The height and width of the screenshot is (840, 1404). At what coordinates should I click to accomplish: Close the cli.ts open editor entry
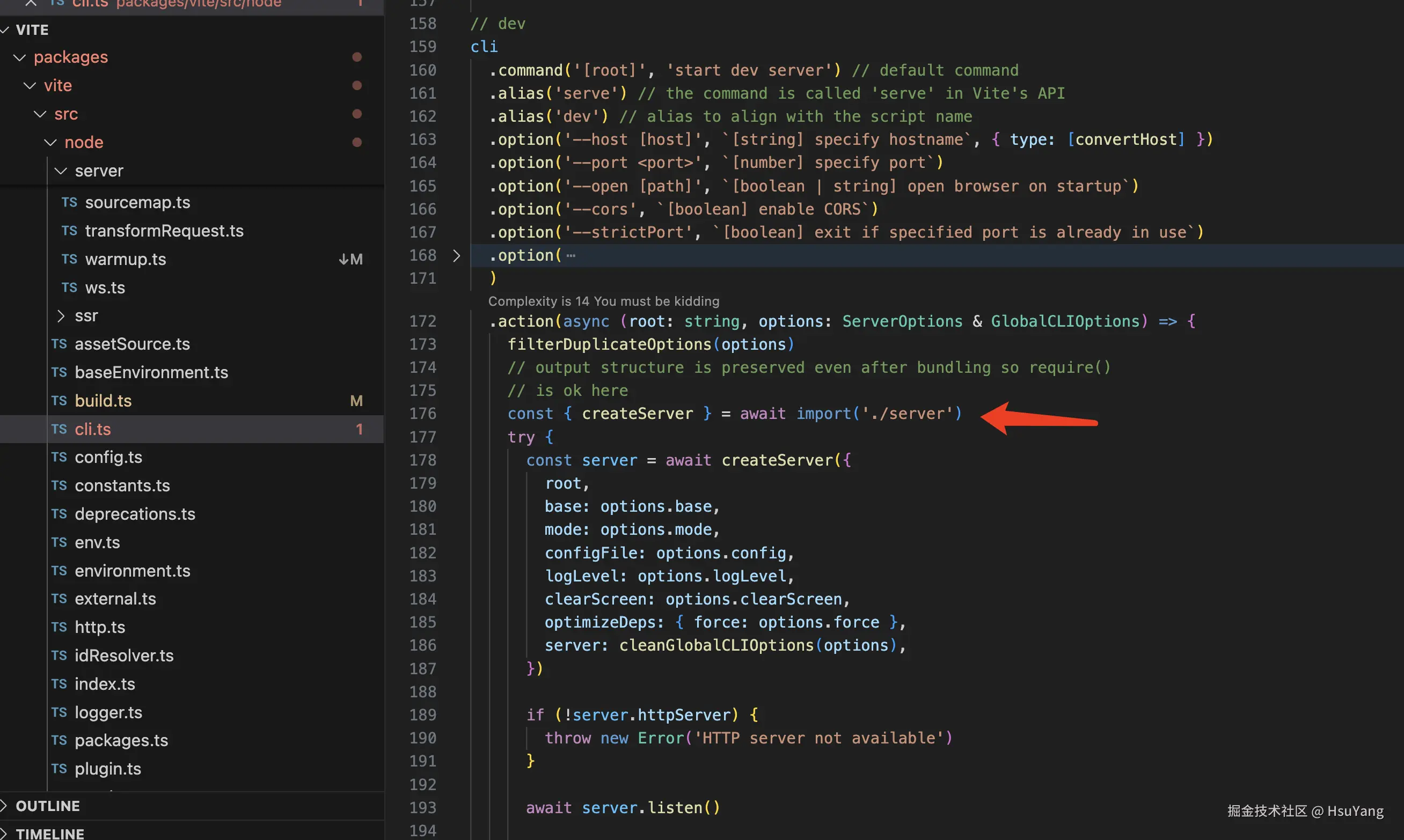[x=31, y=3]
